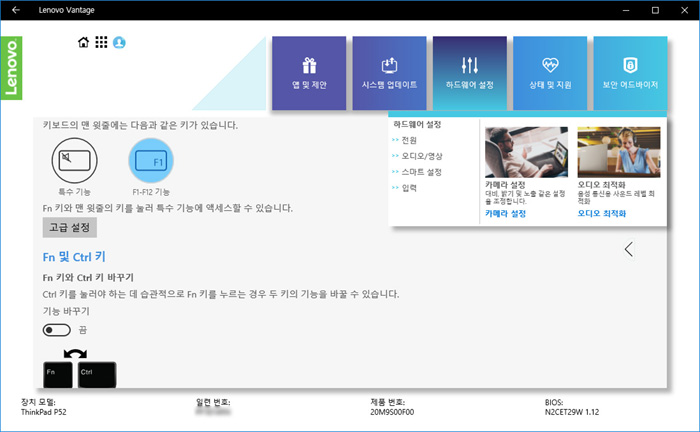Follow the blue 카메라 설정 link
The image size is (700, 432).
tap(505, 214)
